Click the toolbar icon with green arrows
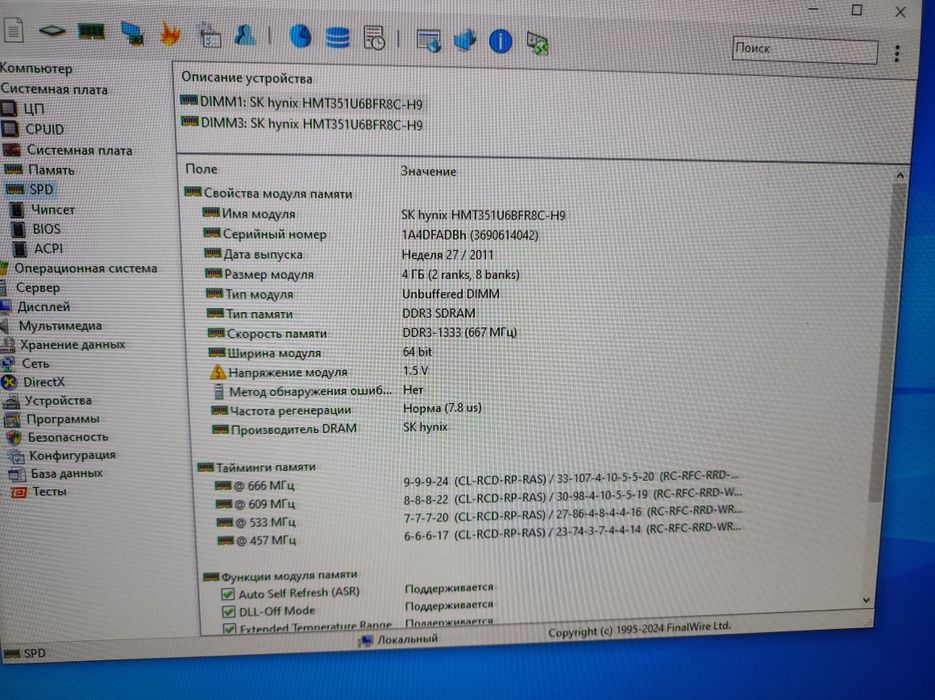The image size is (935, 700). [538, 44]
